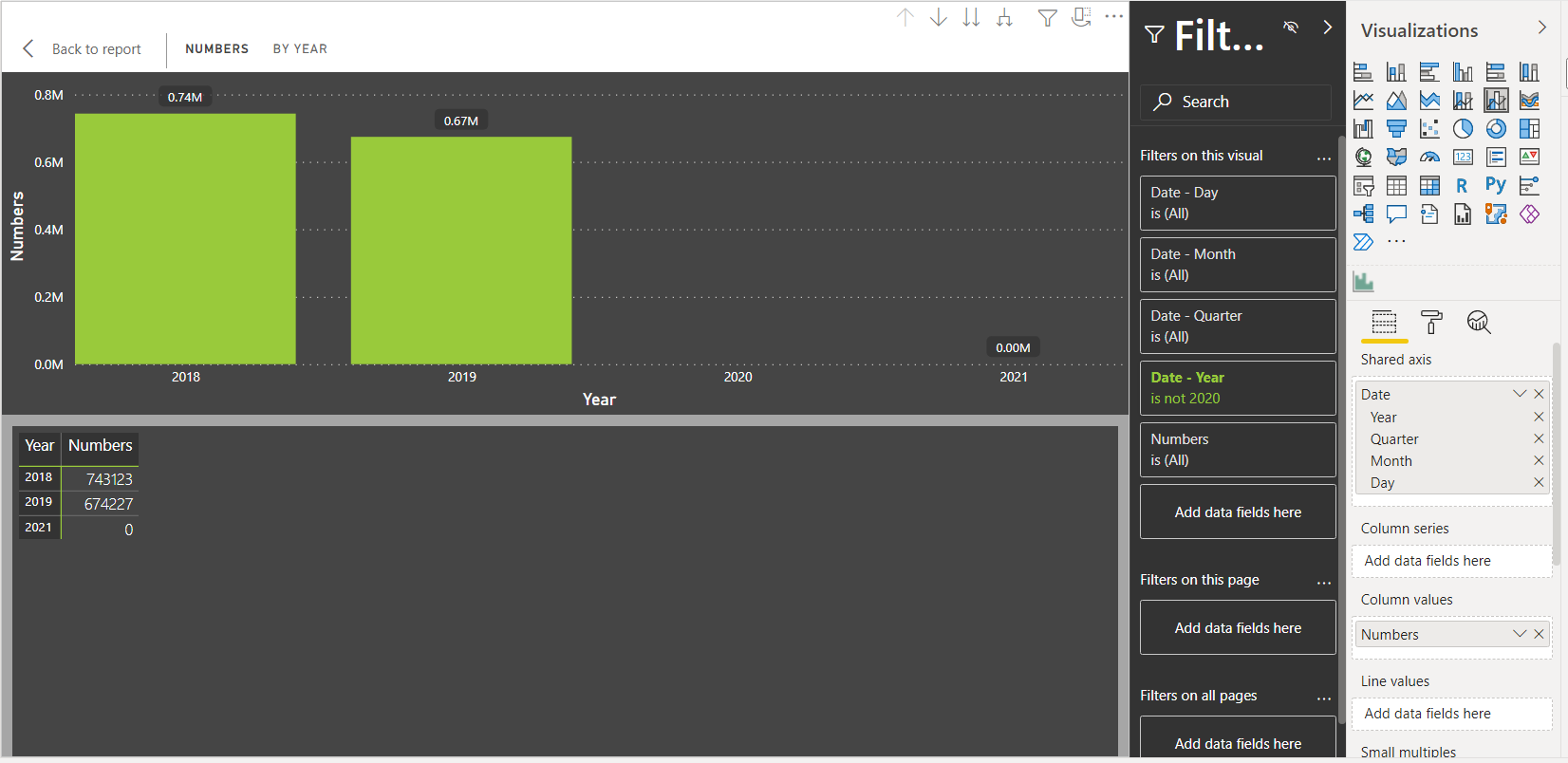Select the scatter chart visualization
The image size is (1568, 763).
click(1429, 129)
